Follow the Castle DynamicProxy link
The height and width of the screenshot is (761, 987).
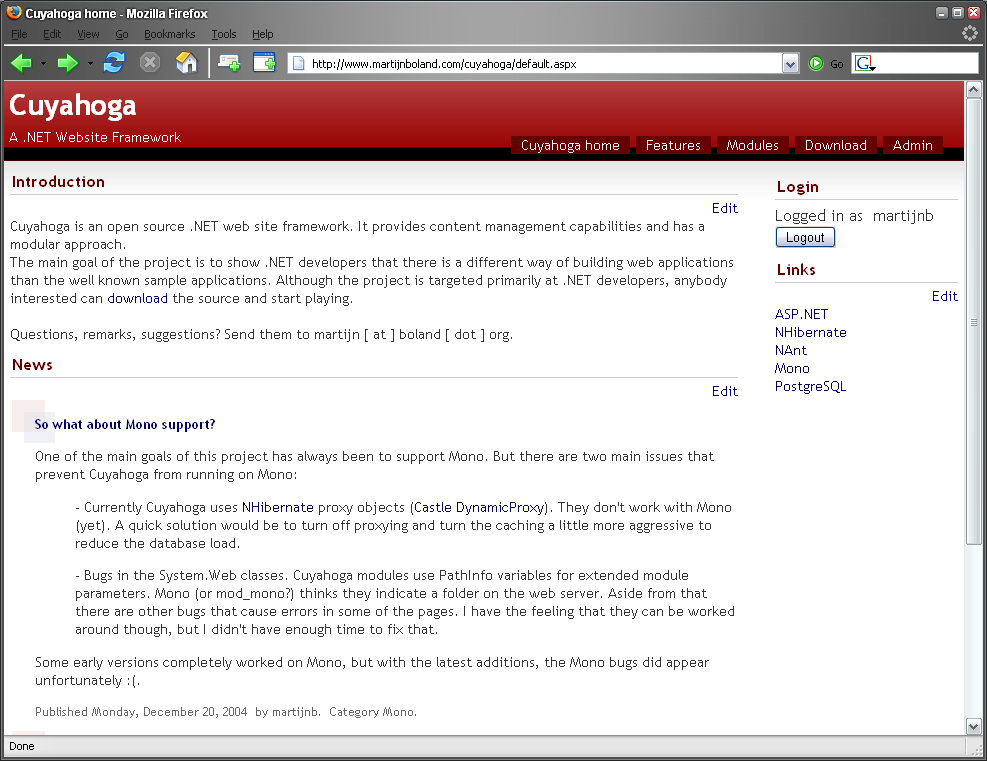(479, 507)
